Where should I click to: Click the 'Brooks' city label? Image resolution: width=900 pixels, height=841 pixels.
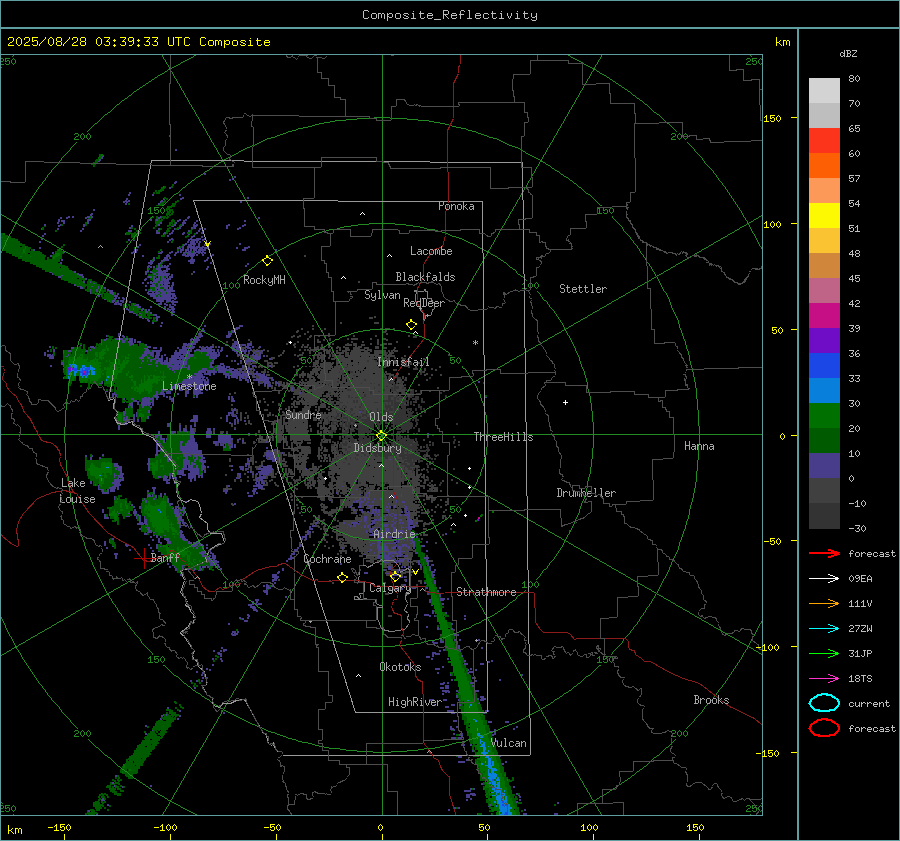(711, 700)
